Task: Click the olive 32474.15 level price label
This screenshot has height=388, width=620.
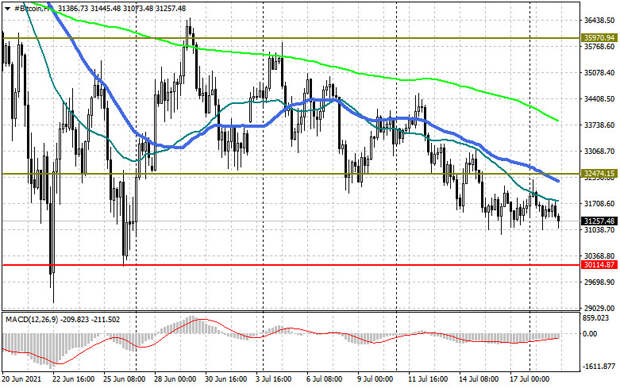Action: (x=599, y=173)
